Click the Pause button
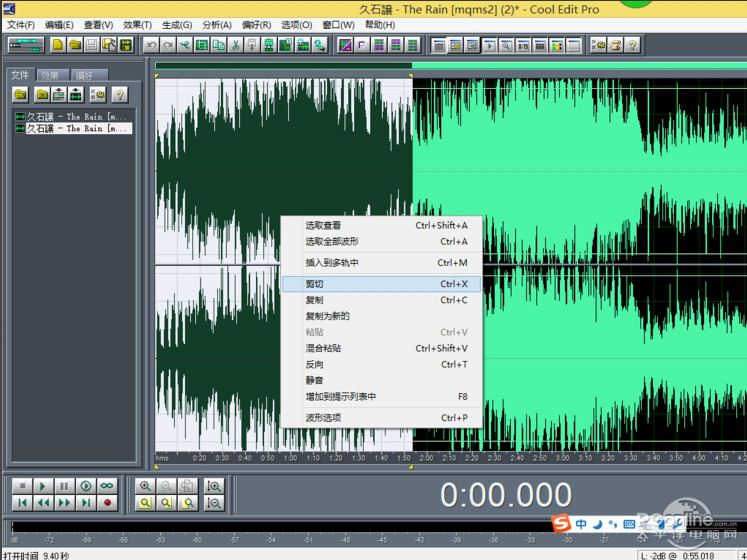This screenshot has width=747, height=560. tap(64, 486)
